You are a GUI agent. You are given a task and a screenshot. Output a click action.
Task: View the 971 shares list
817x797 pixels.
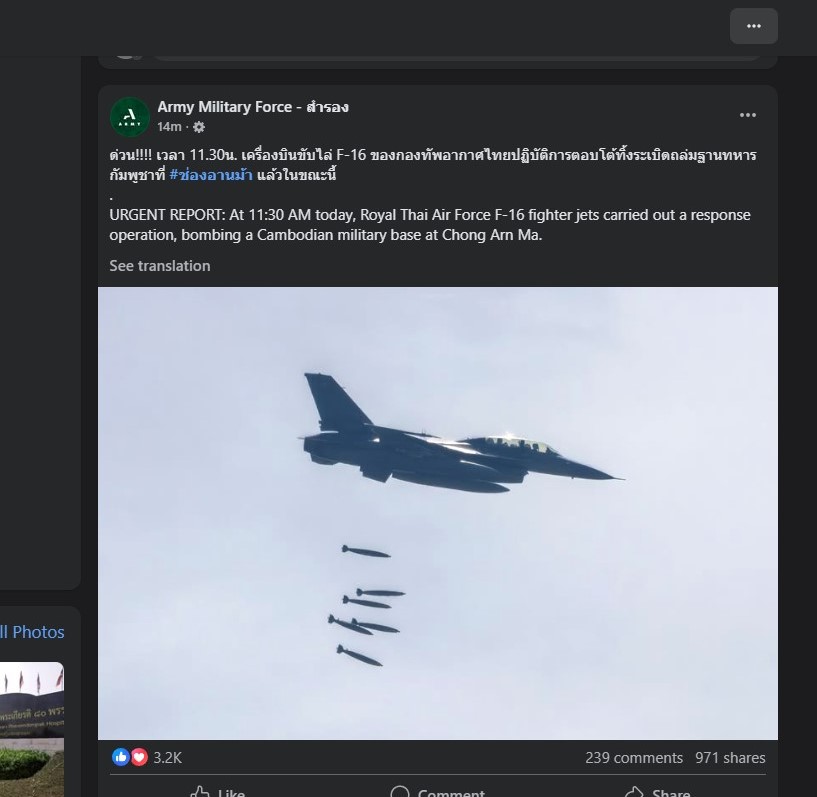click(730, 757)
